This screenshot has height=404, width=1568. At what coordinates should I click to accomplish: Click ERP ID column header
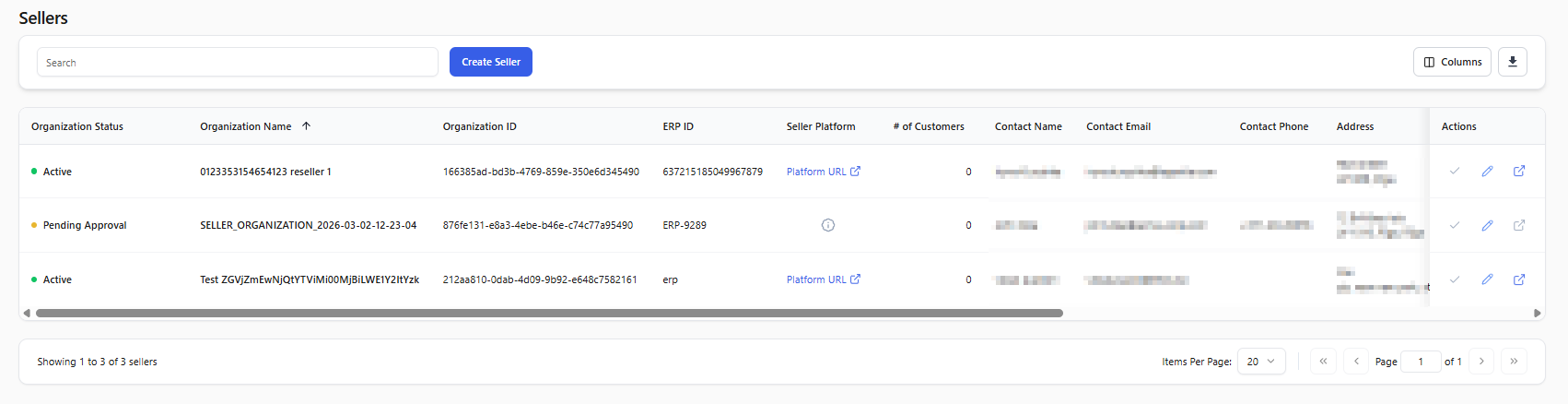pyautogui.click(x=678, y=126)
